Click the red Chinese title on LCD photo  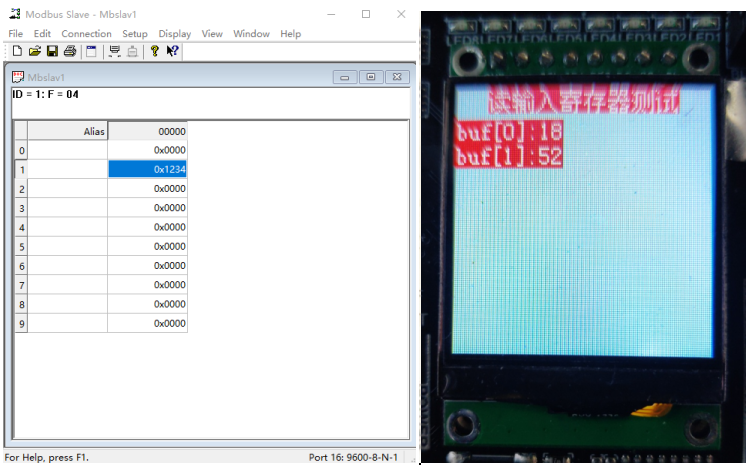(x=584, y=100)
